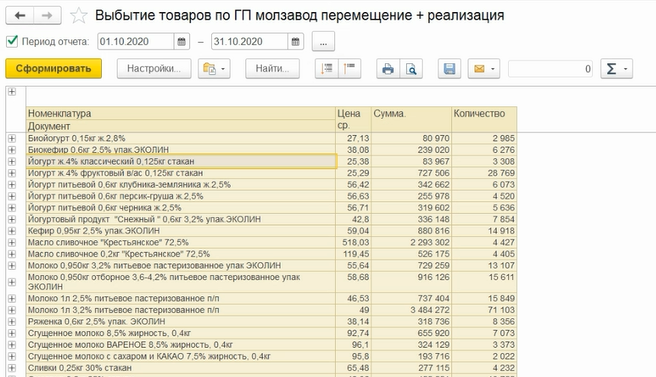Select the price cell 518,03
The width and height of the screenshot is (656, 377).
[353, 242]
